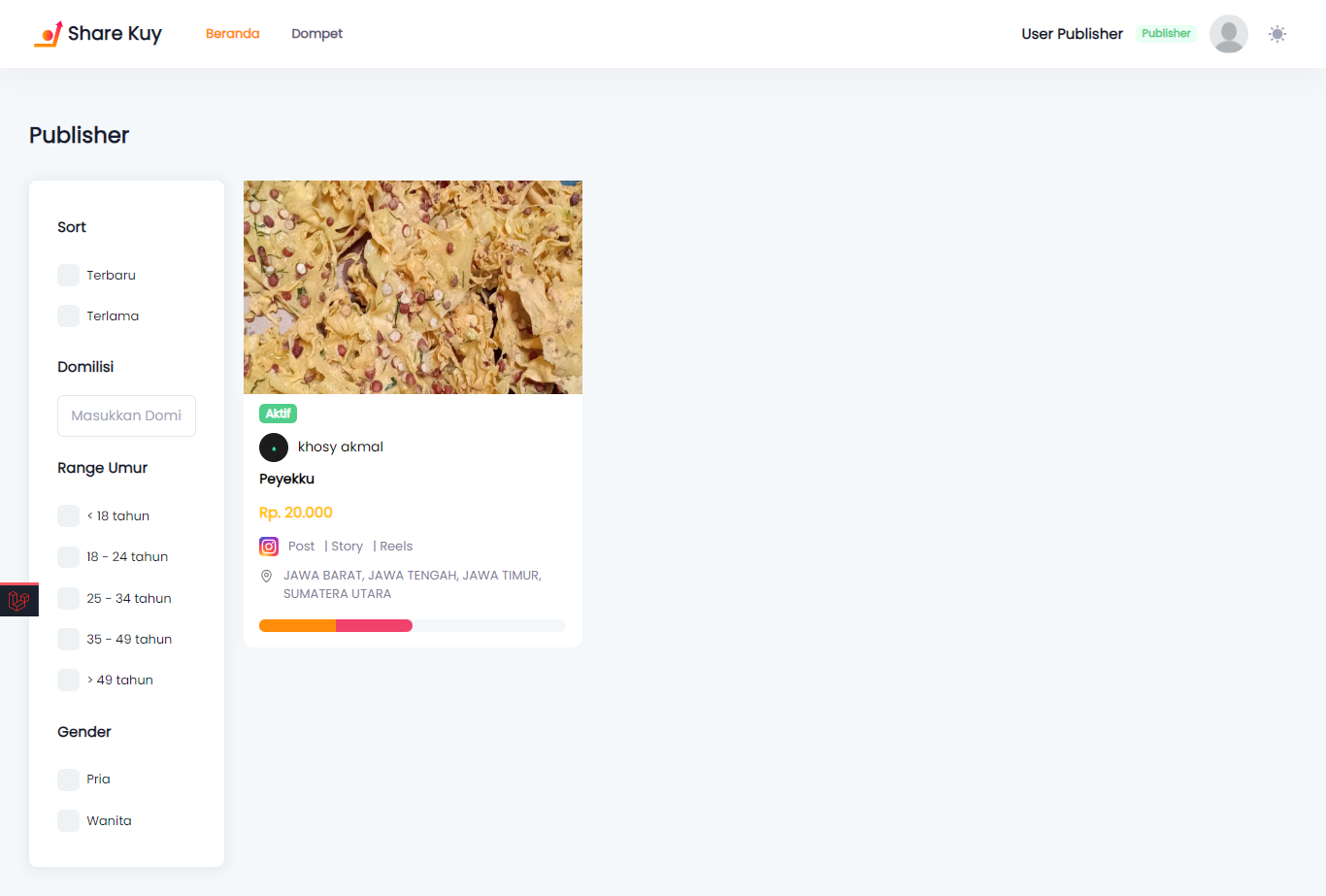Tick the Pria gender checkbox
This screenshot has width=1326, height=896.
click(68, 780)
